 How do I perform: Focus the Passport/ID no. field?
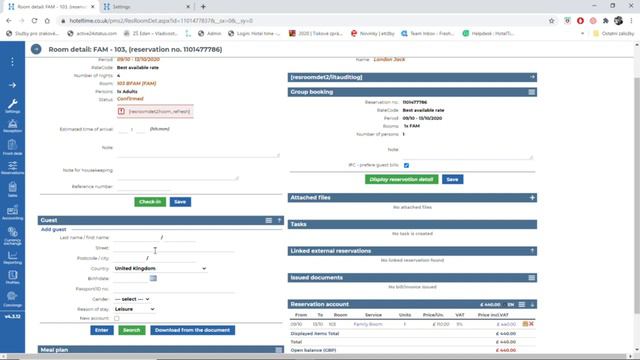tap(174, 289)
